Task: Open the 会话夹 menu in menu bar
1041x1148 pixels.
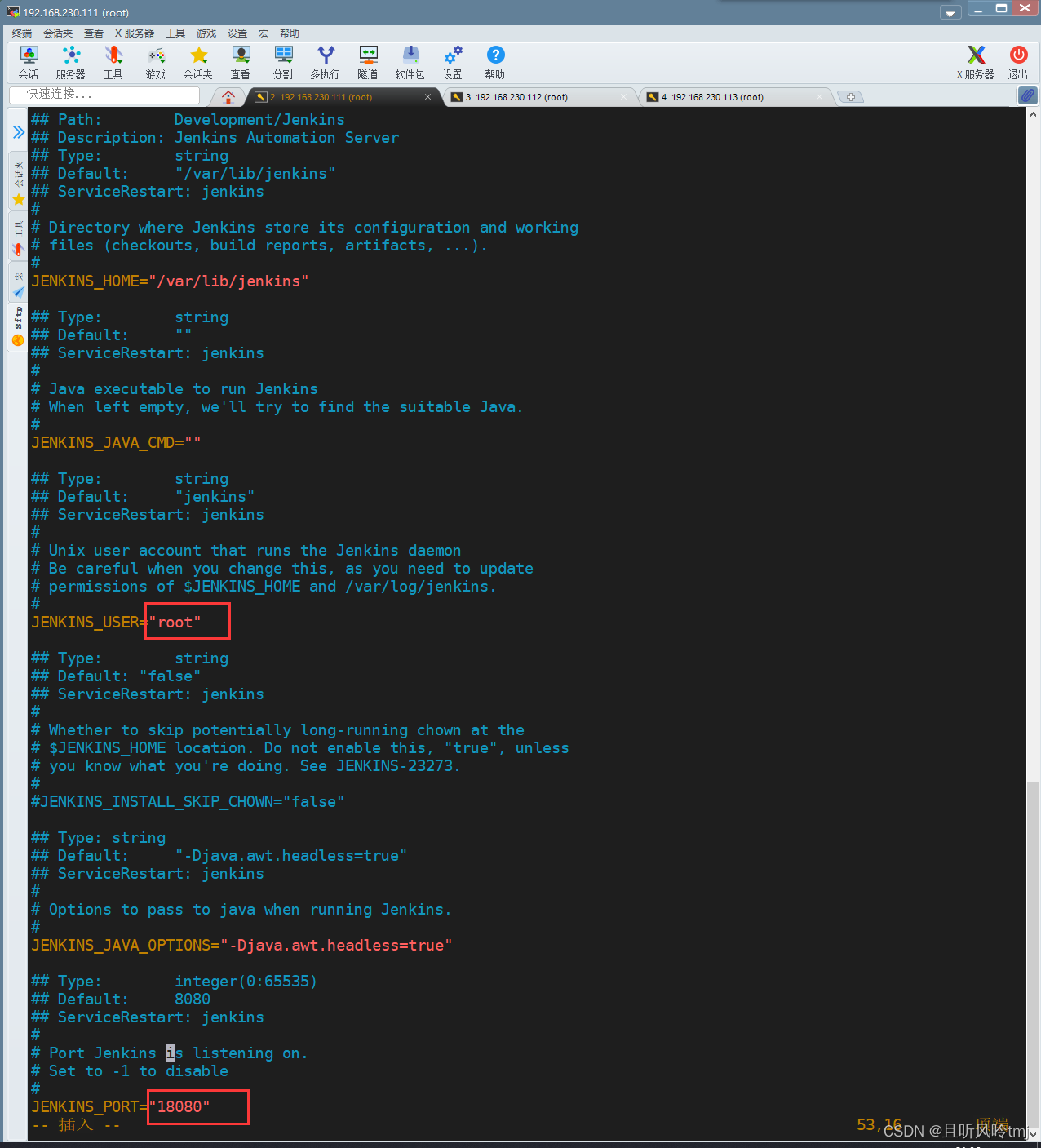Action: point(58,33)
